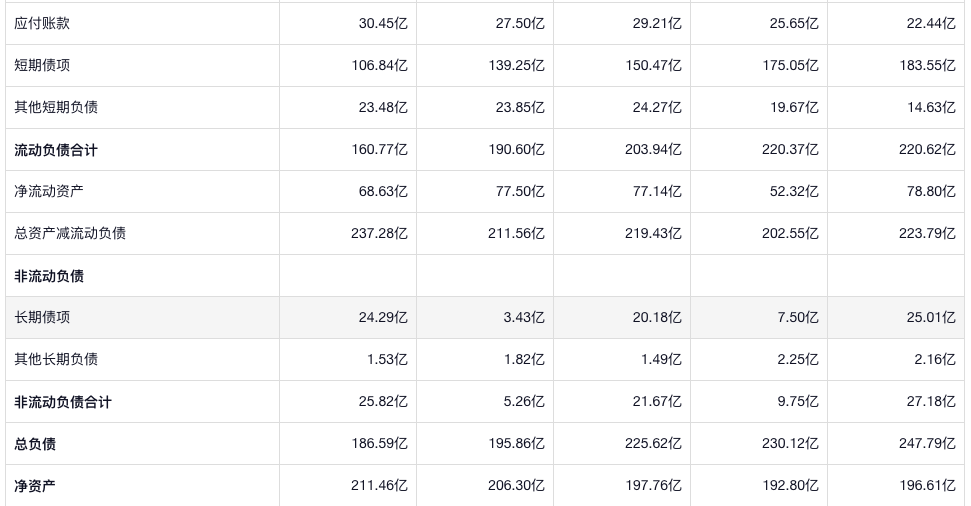Click the 应付账款 row label
Screen dimensions: 971x506
click(x=42, y=23)
